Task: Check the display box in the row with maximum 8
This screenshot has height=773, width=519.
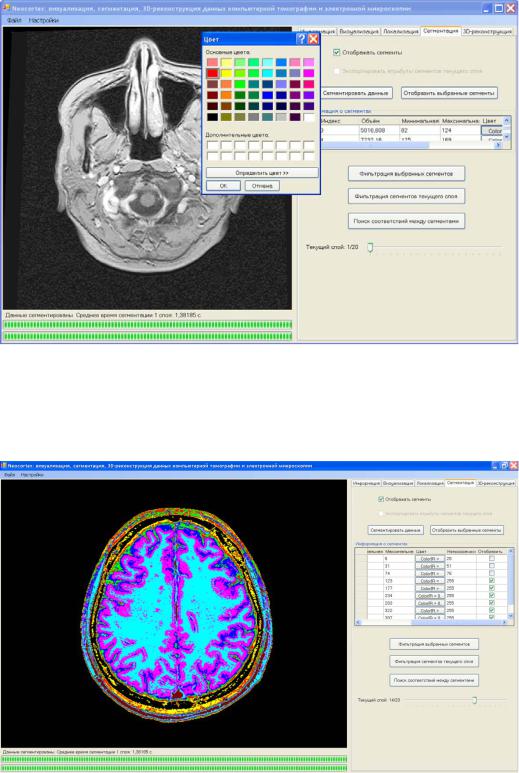Action: [x=492, y=559]
